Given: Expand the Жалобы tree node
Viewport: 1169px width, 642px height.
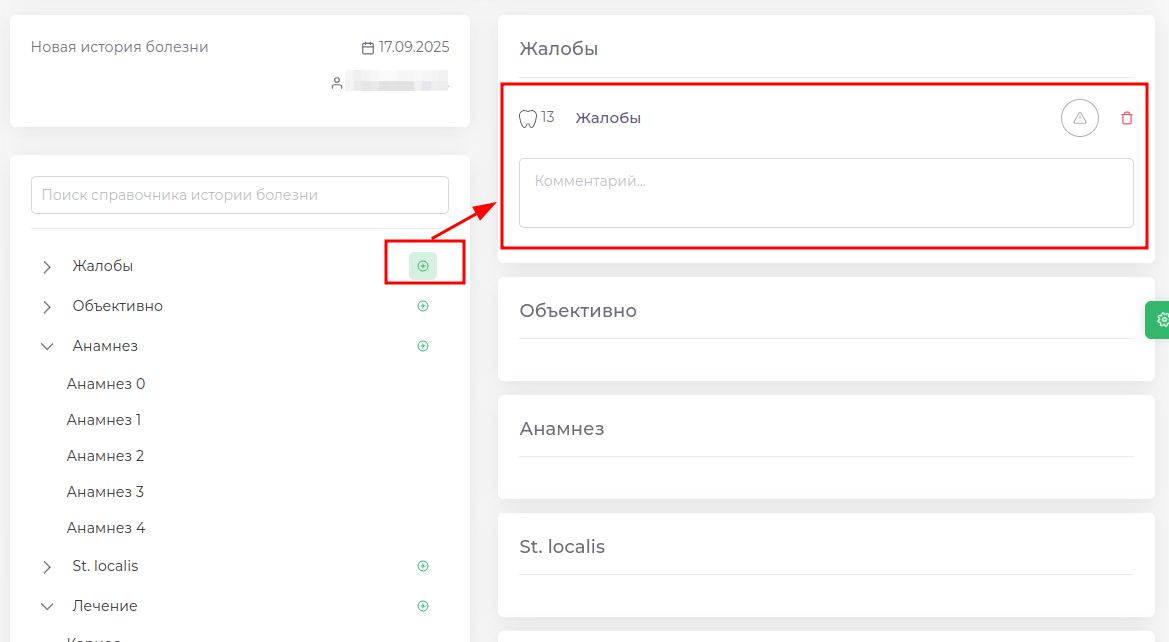Looking at the screenshot, I should tap(47, 267).
